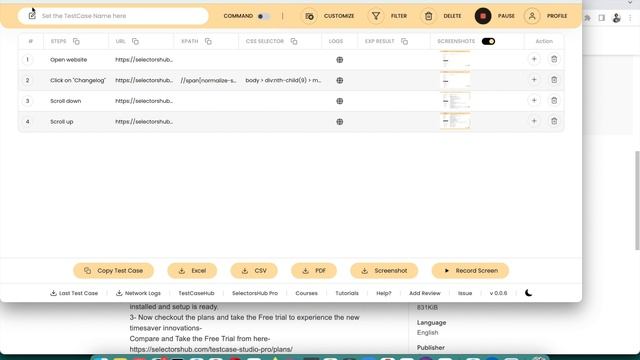This screenshot has width=640, height=360.
Task: Delete the Open website step
Action: click(554, 59)
